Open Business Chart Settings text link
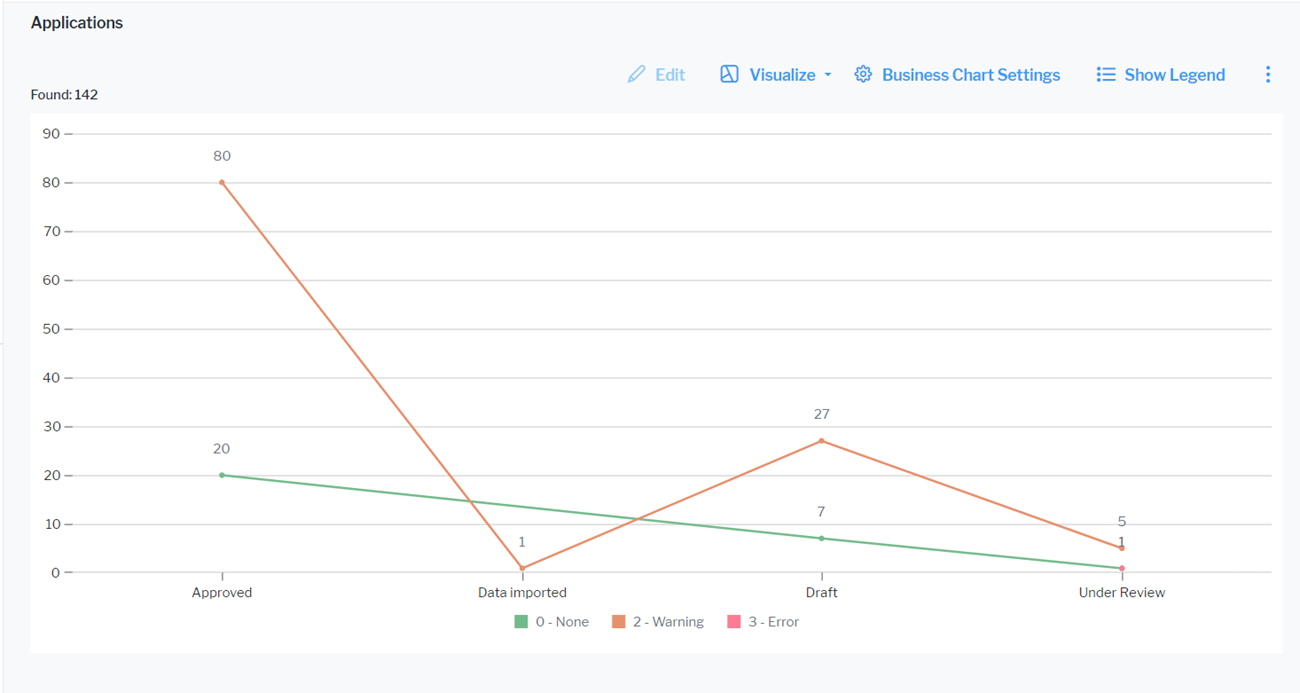1300x693 pixels. point(970,75)
